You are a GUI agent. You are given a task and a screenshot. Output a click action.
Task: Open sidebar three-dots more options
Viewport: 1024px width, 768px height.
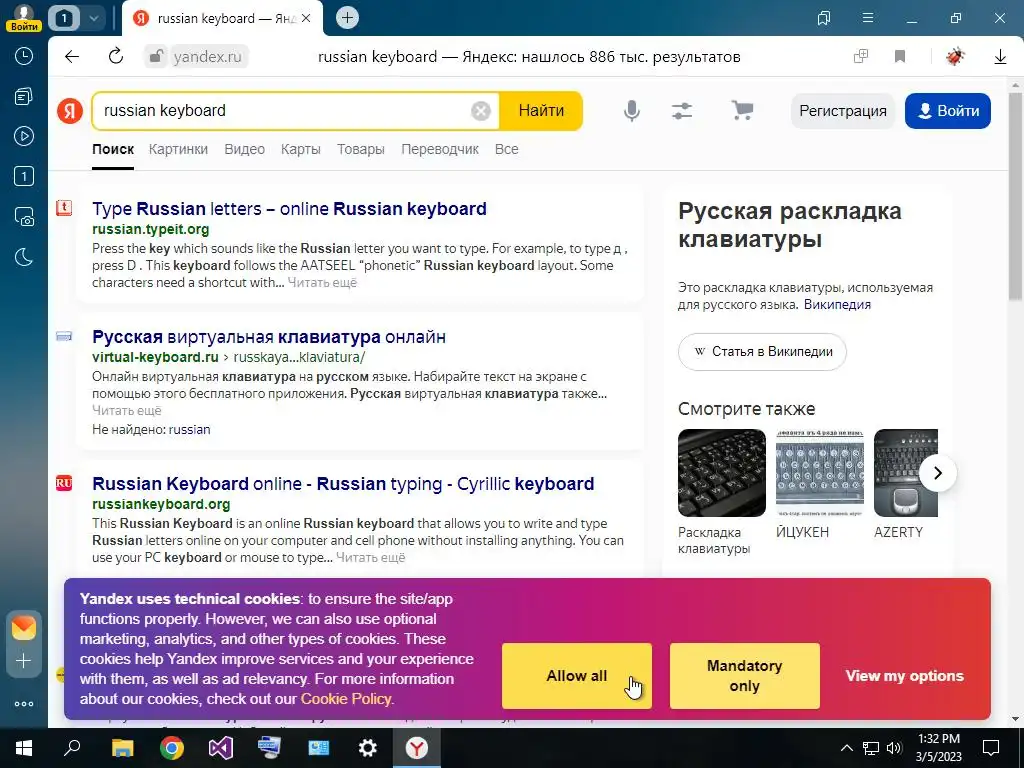coord(24,704)
